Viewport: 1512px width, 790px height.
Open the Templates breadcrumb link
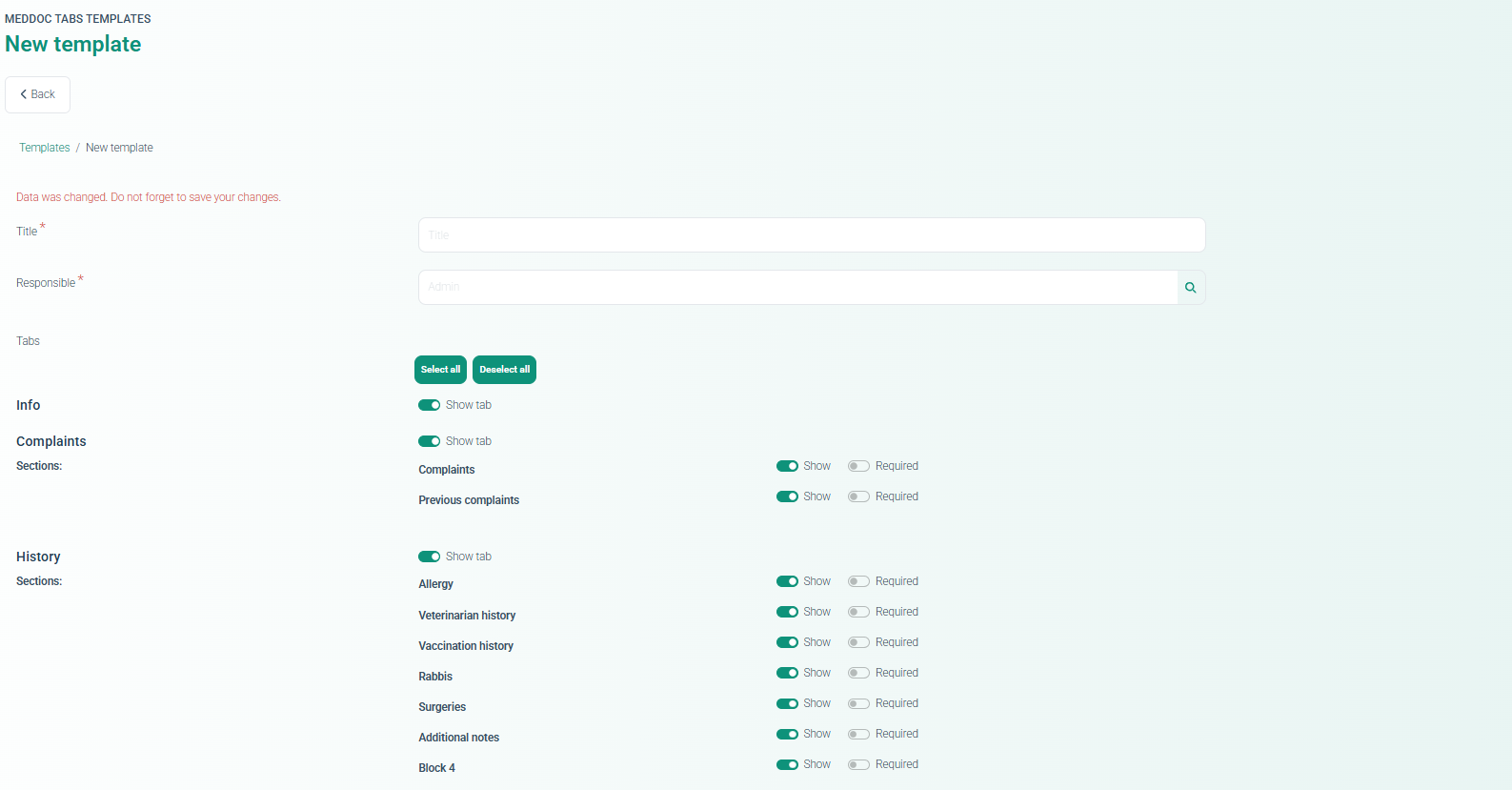pyautogui.click(x=45, y=148)
